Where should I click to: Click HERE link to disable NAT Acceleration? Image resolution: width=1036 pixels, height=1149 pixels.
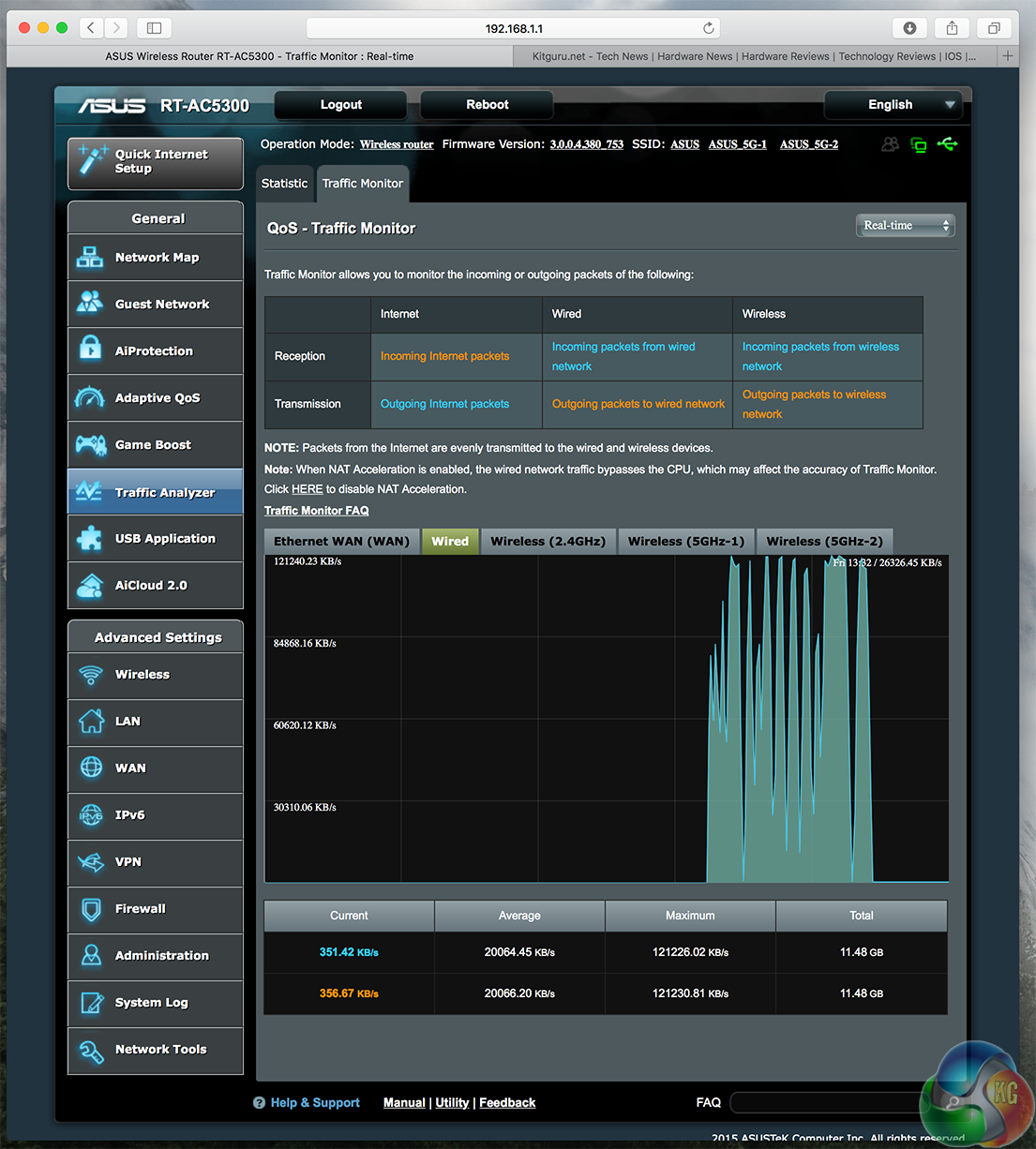(x=307, y=489)
